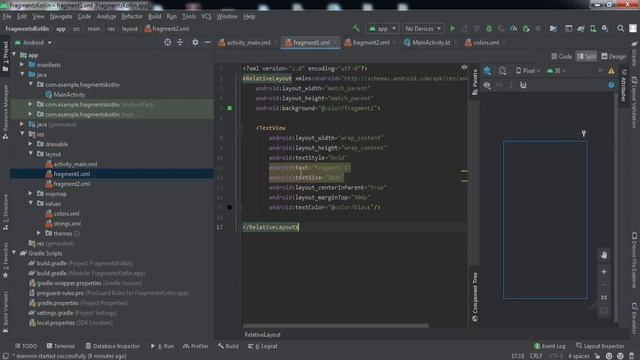
Task: Toggle the Attributes side panel
Action: (624, 85)
